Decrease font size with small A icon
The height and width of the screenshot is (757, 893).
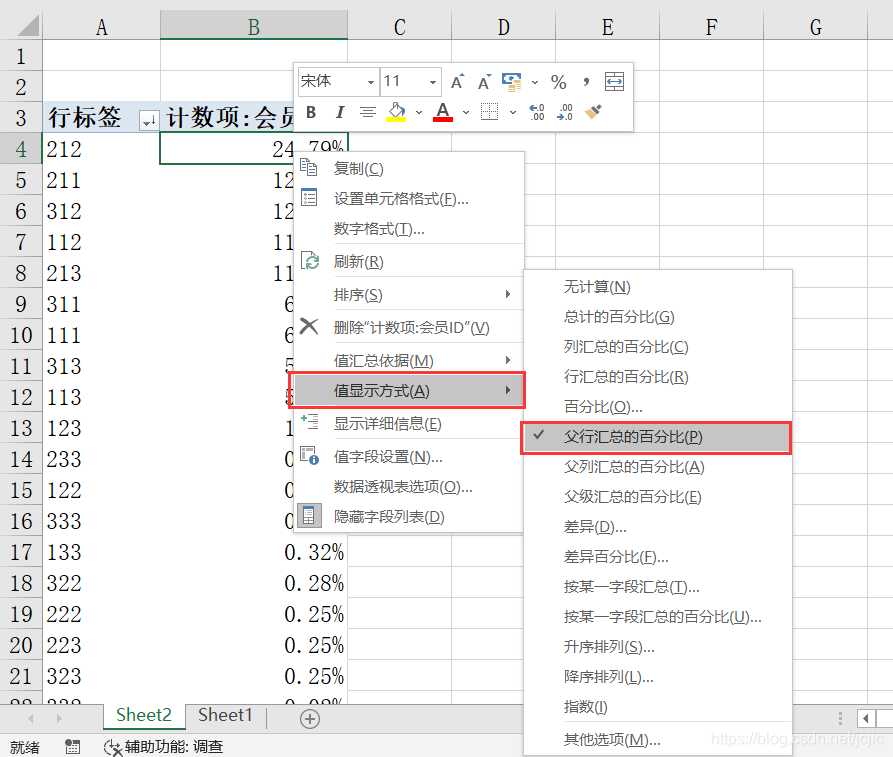(x=484, y=82)
